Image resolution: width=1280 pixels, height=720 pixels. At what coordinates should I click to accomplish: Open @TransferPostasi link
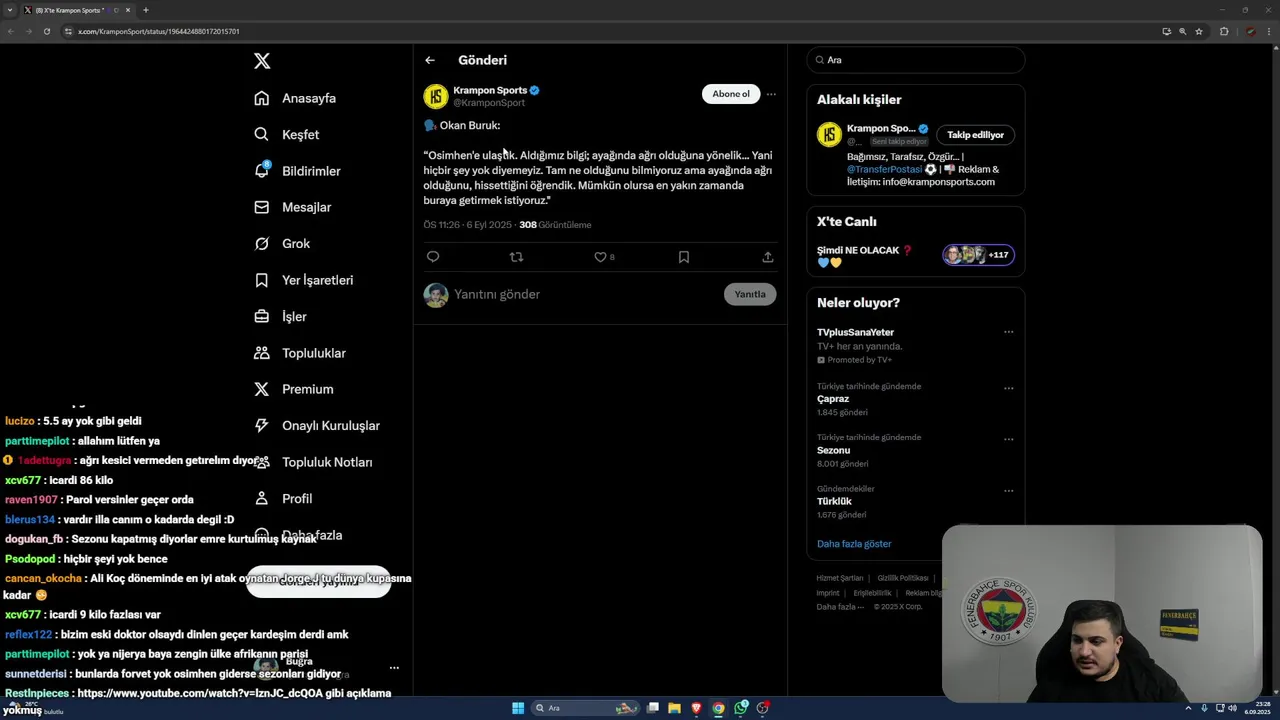tap(883, 169)
